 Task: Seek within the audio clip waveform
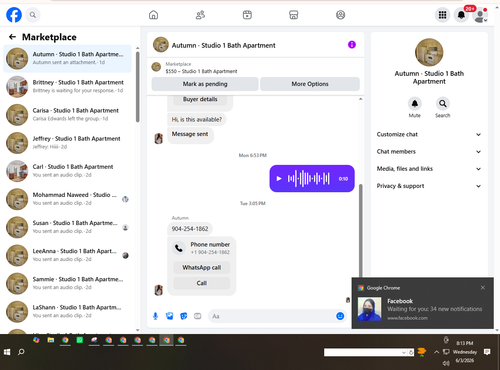(x=309, y=179)
